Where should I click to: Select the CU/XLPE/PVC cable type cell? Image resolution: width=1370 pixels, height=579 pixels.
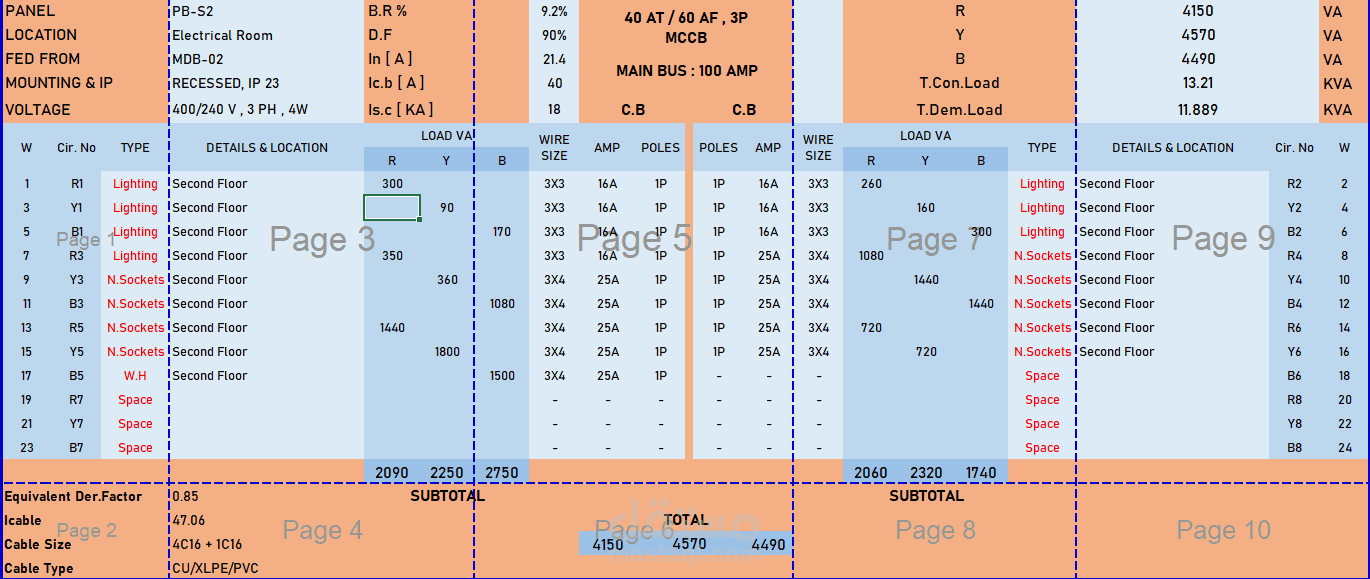266,568
